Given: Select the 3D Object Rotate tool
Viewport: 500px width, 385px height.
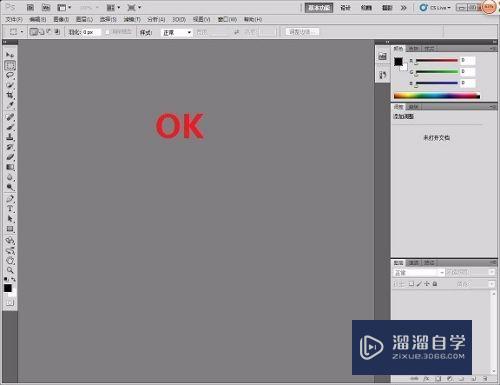Looking at the screenshot, I should (10, 240).
